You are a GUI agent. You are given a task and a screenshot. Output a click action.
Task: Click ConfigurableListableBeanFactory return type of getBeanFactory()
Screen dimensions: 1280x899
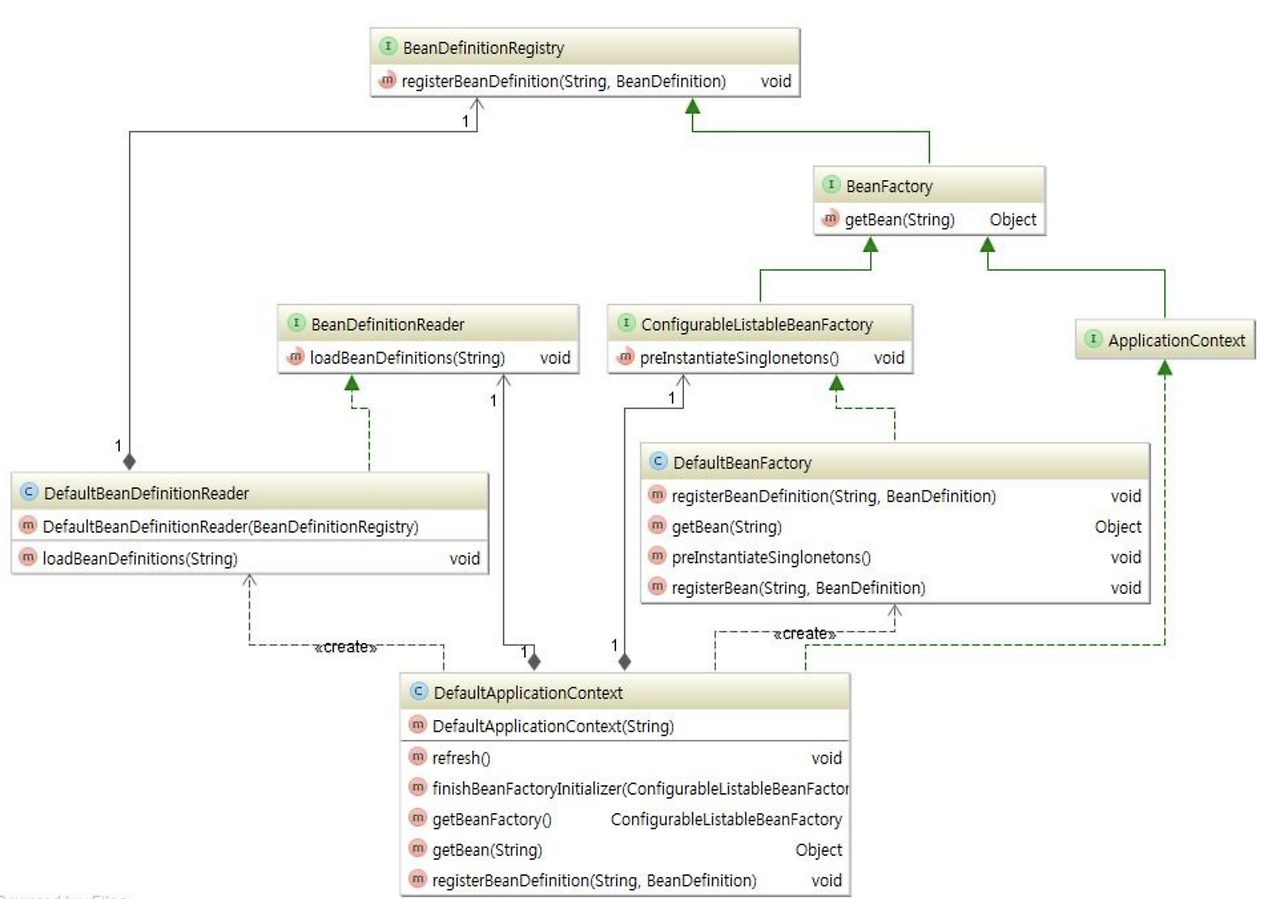click(727, 820)
